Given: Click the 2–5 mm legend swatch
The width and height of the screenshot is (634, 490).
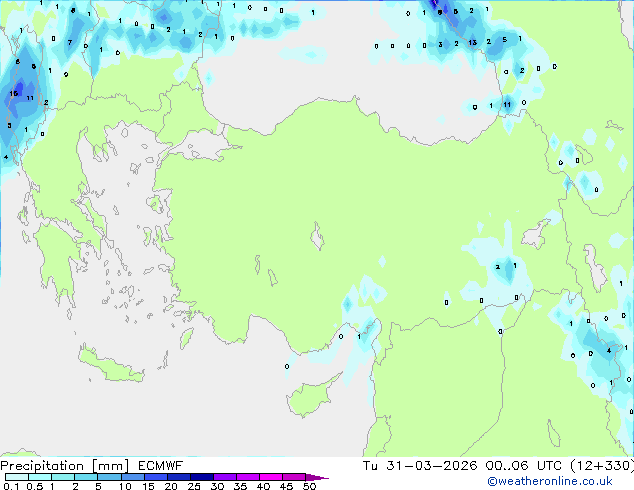Looking at the screenshot, I should point(86,477).
